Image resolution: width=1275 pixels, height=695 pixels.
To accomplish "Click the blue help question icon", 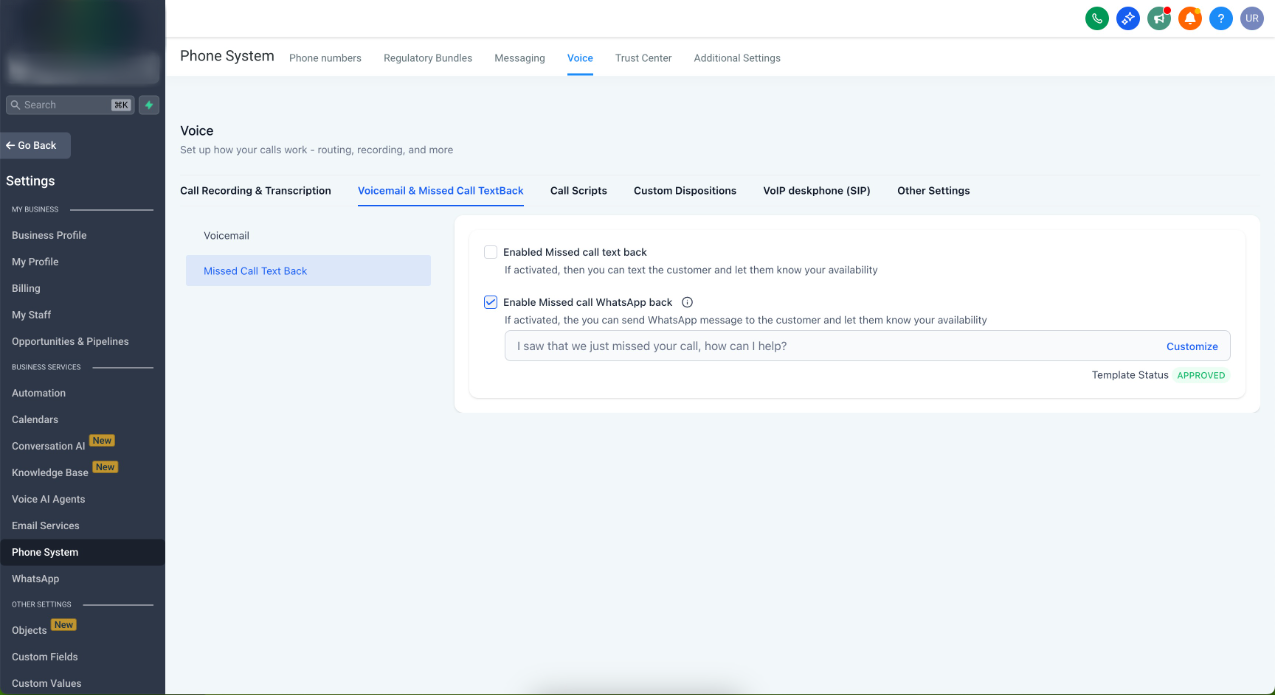I will [1220, 18].
